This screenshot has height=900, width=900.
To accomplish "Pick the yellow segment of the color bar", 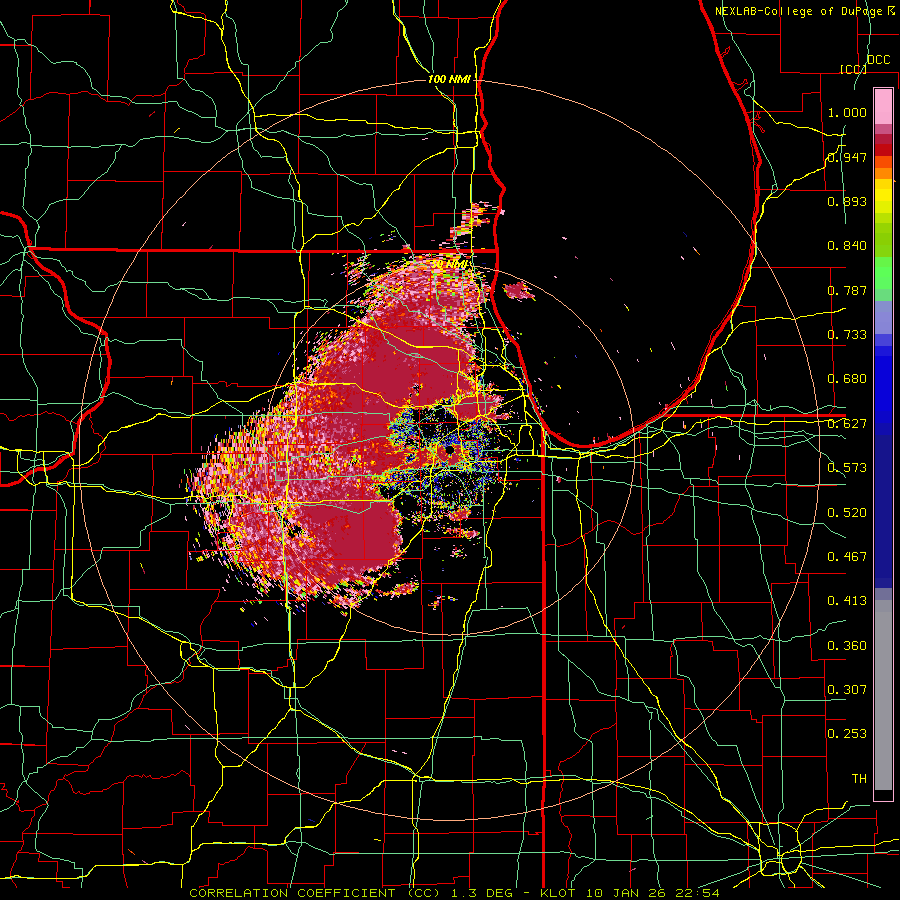I will pyautogui.click(x=883, y=196).
